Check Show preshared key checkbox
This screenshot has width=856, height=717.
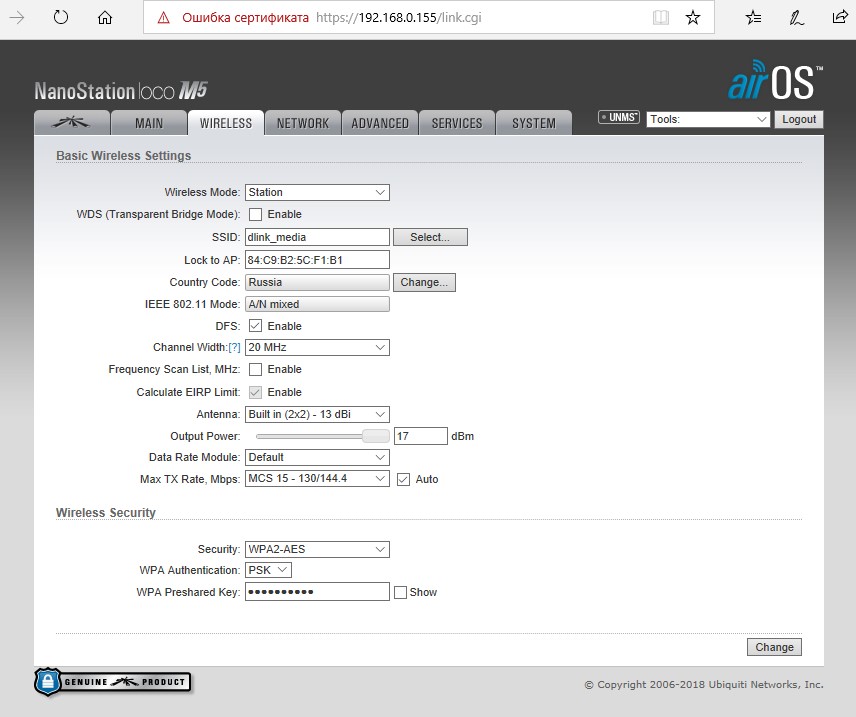coord(400,592)
